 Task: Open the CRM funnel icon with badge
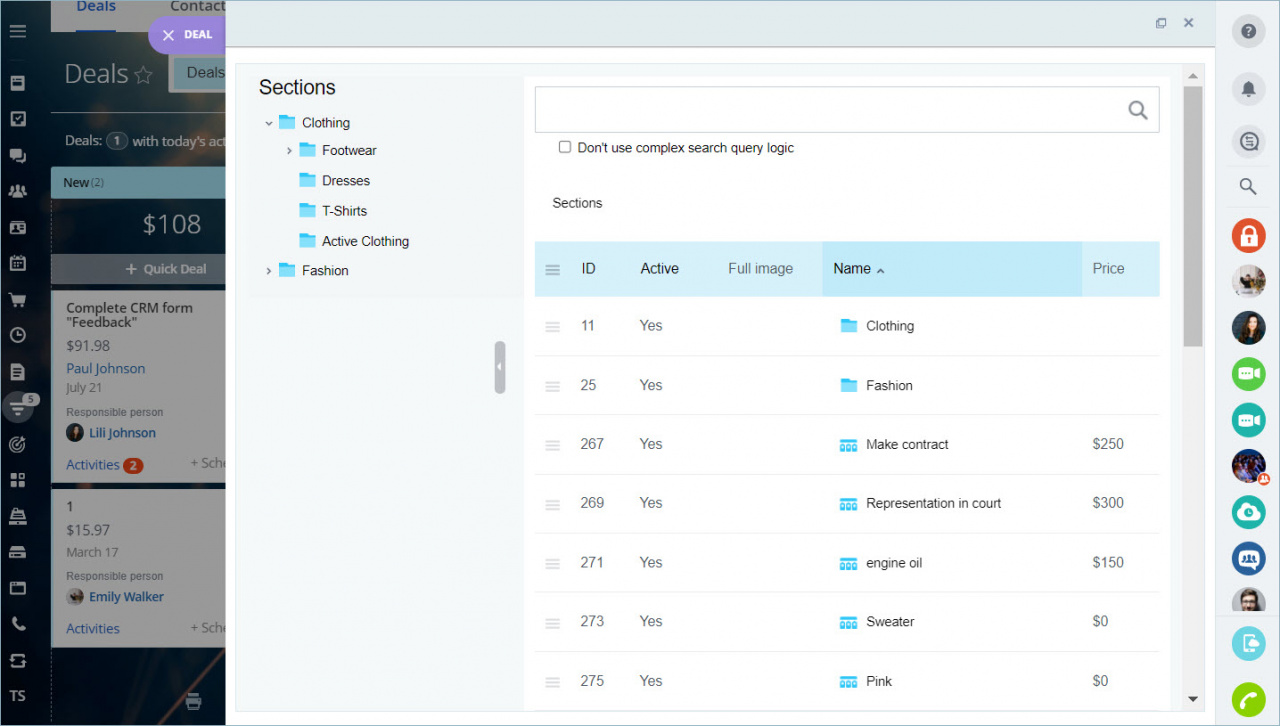17,407
